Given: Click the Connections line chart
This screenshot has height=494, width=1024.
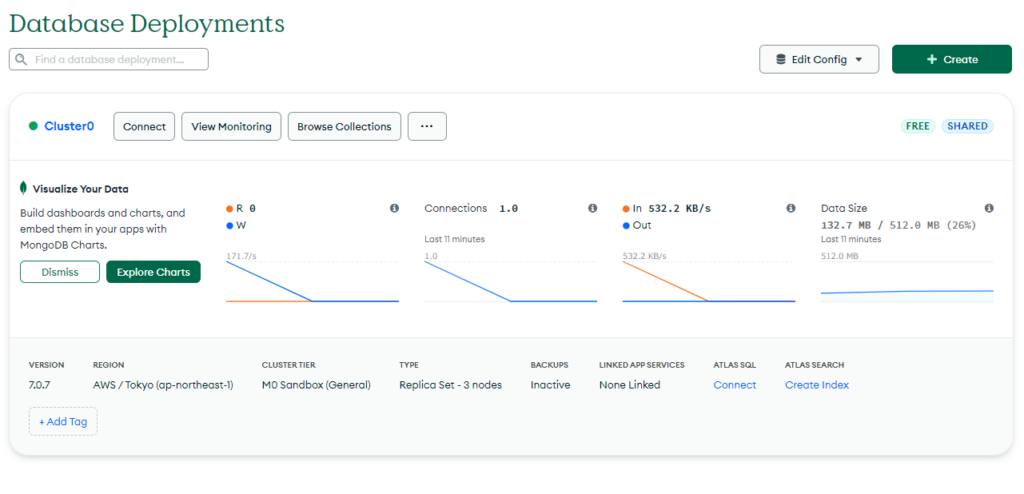Looking at the screenshot, I should pyautogui.click(x=511, y=282).
